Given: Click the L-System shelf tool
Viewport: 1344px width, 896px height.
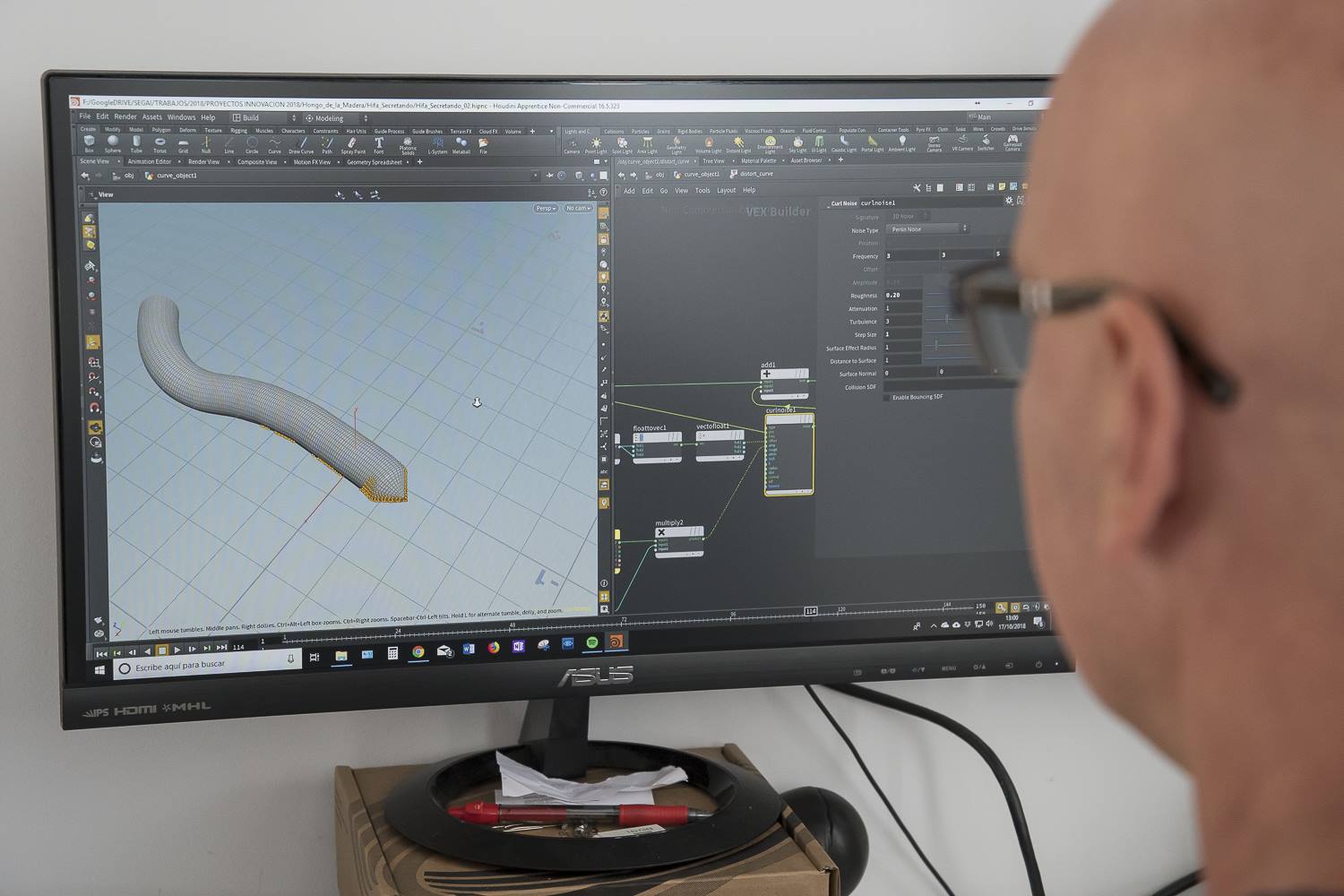Looking at the screenshot, I should pyautogui.click(x=437, y=144).
